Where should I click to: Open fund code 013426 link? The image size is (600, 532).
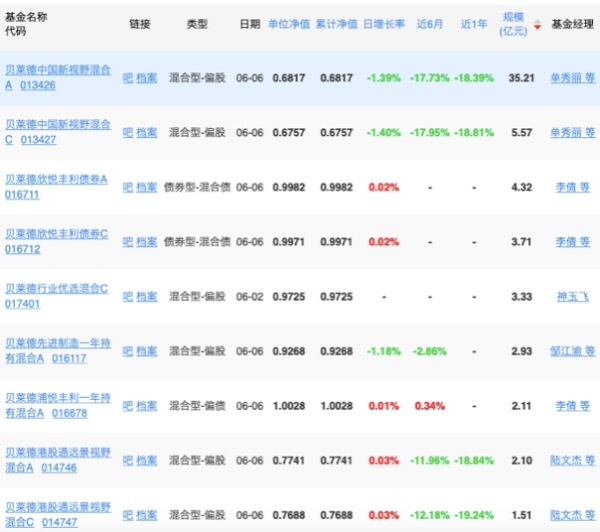38,85
